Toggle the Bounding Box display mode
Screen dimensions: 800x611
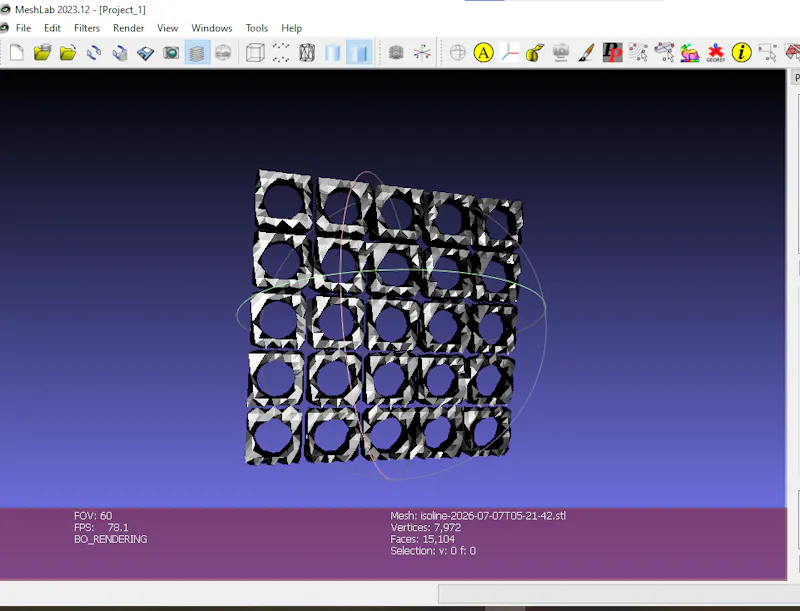pos(255,53)
